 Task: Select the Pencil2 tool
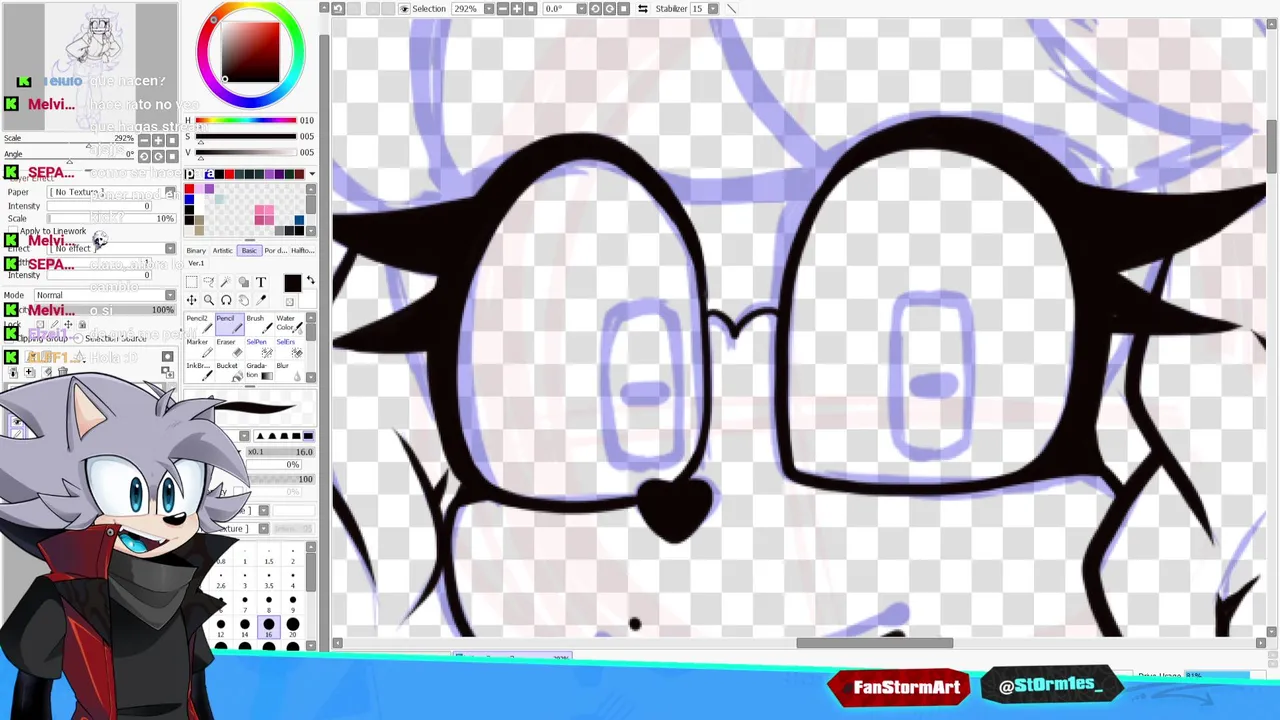(x=199, y=325)
